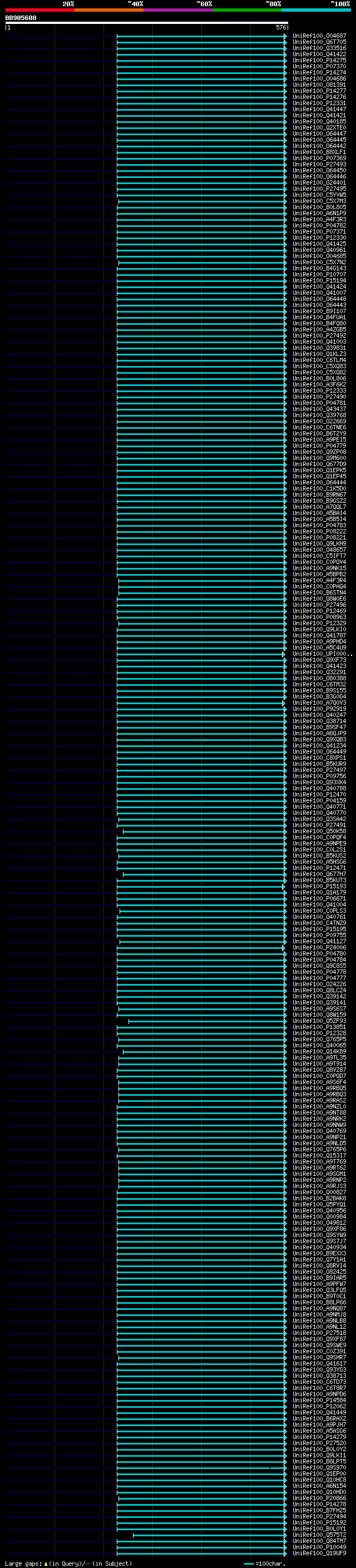Image resolution: width=356 pixels, height=1568 pixels.
Task: Select the label UniRef100_P12470
Action: coord(319,794)
